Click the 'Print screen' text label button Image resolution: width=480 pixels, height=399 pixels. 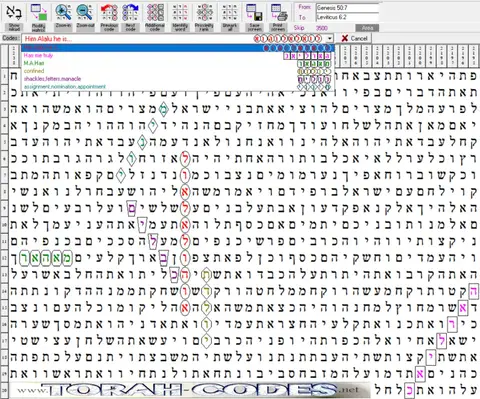(x=279, y=27)
